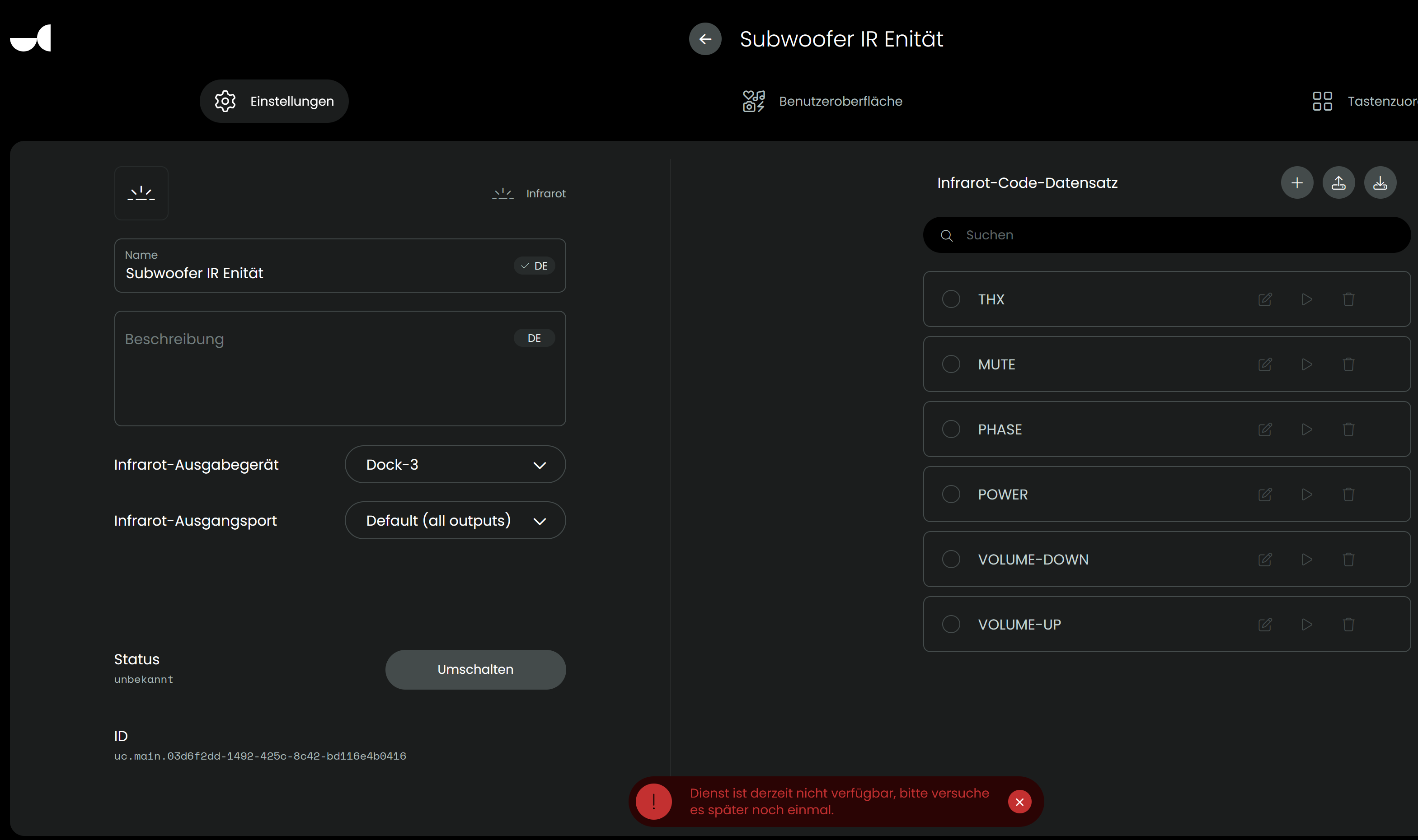Open name language DE selector
The width and height of the screenshot is (1418, 840).
[x=534, y=266]
